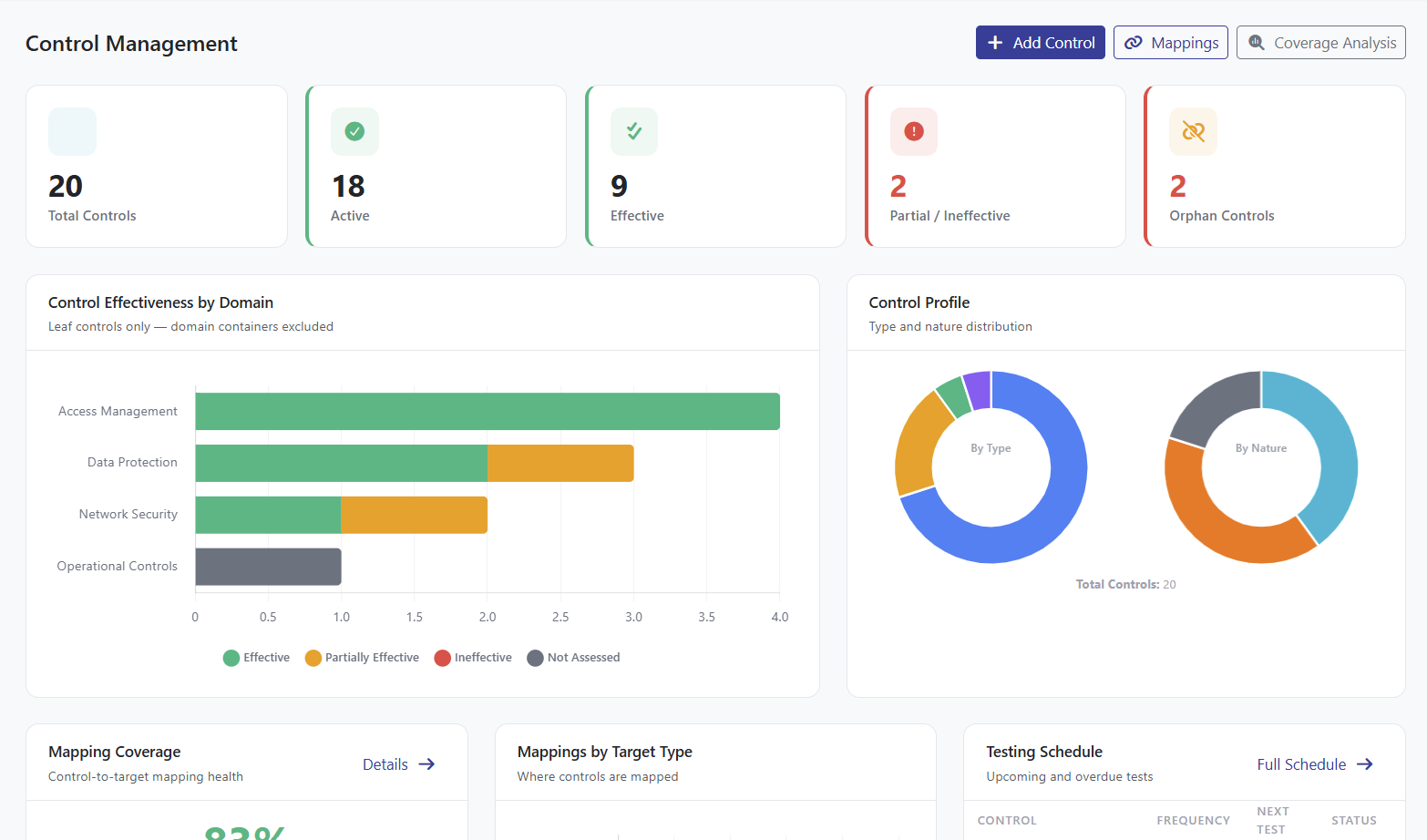1427x840 pixels.
Task: Click the arrow icon beside Details
Action: point(426,764)
